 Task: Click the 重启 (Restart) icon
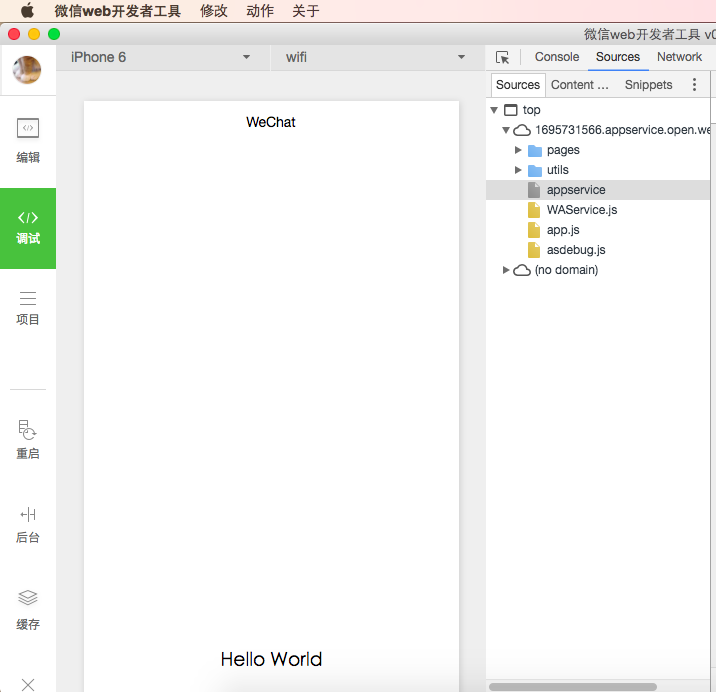click(28, 439)
